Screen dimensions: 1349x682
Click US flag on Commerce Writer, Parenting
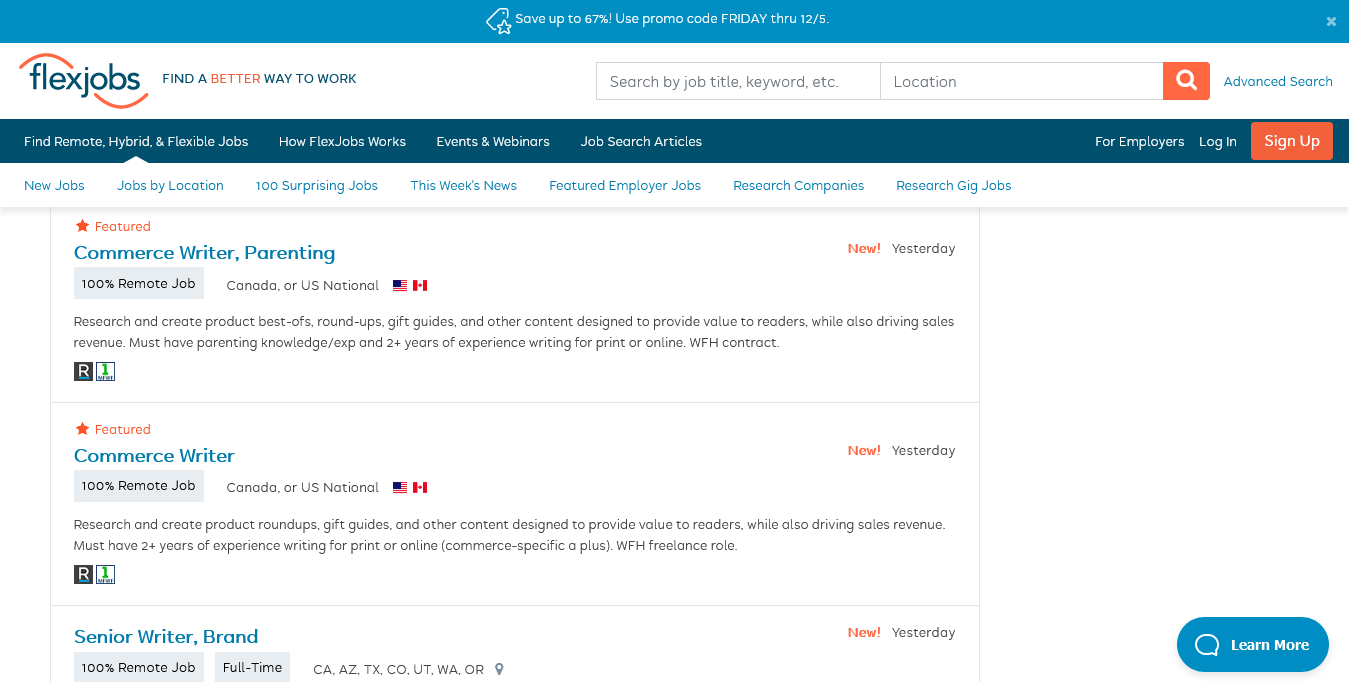(x=400, y=286)
